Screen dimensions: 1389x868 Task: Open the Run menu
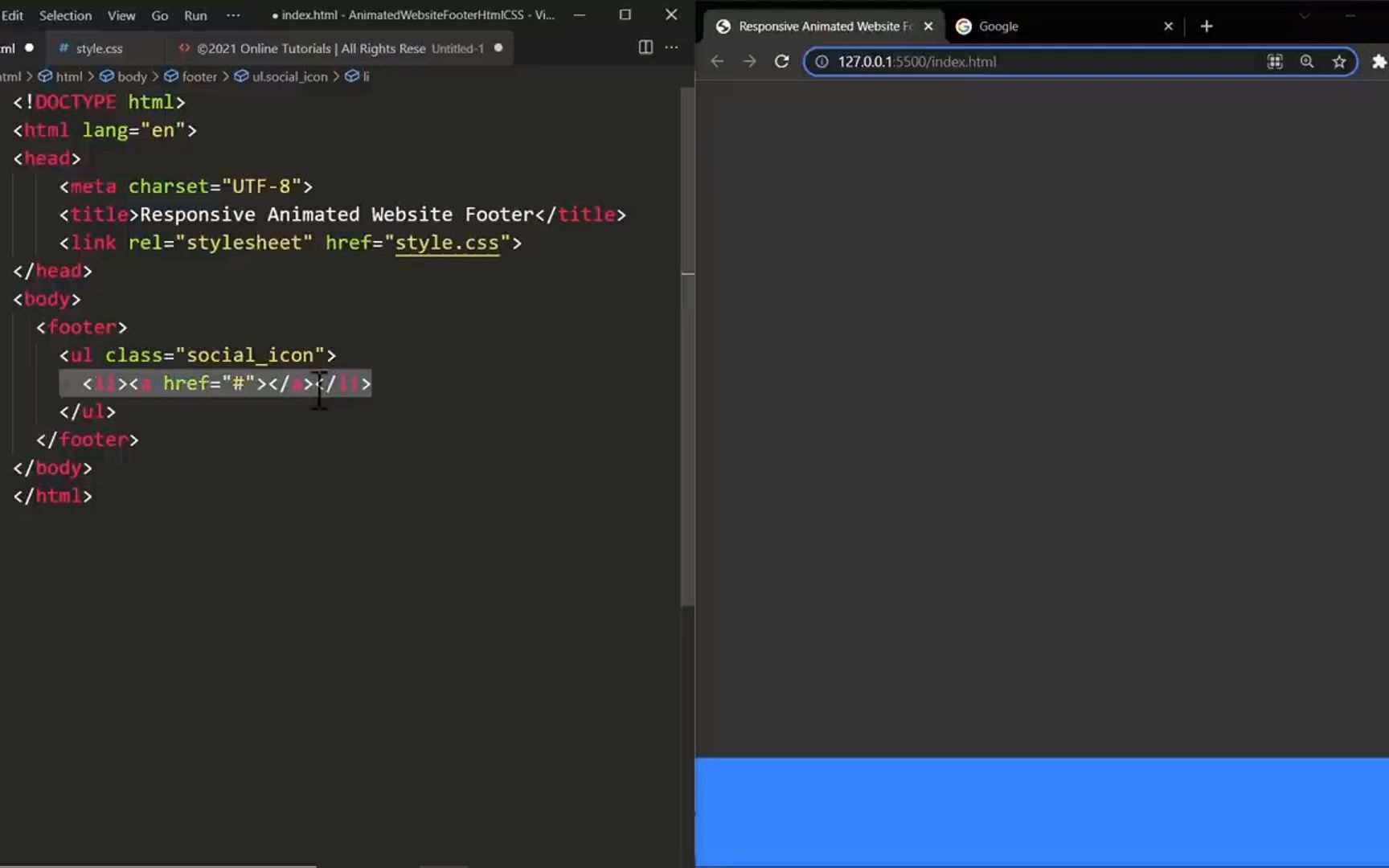click(x=195, y=15)
